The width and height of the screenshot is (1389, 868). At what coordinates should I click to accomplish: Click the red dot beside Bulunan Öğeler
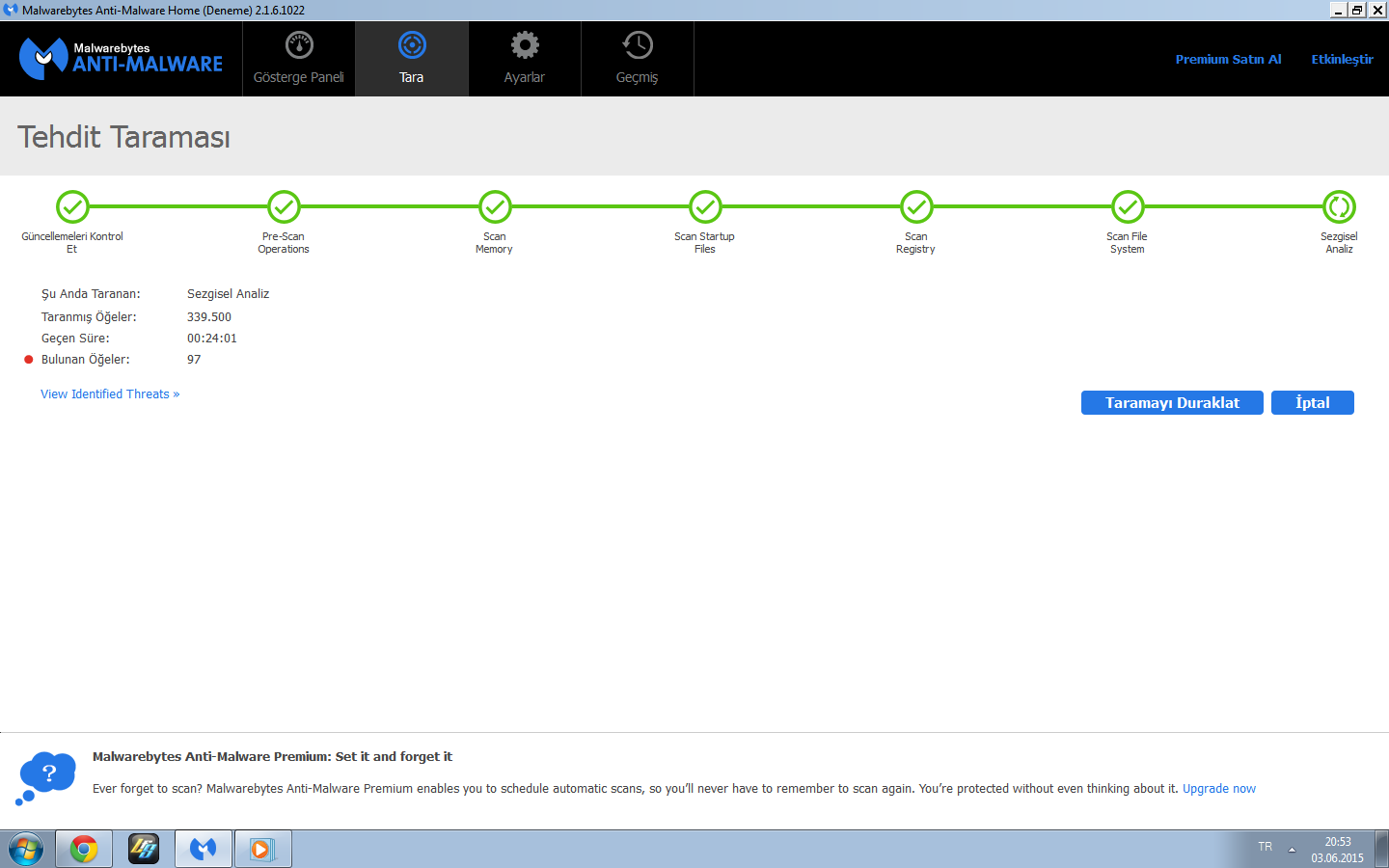point(29,360)
